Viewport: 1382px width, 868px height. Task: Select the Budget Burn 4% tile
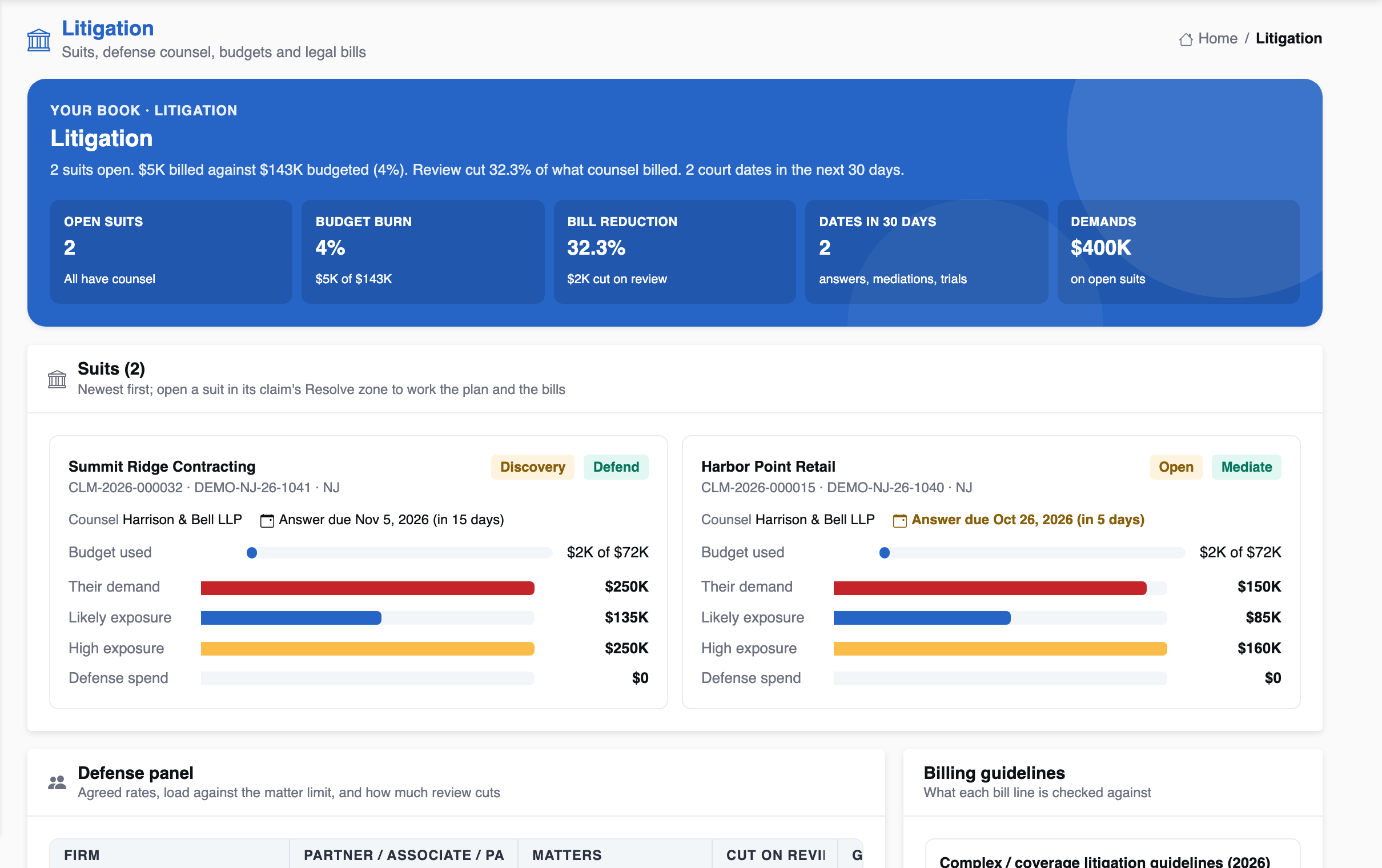click(423, 251)
